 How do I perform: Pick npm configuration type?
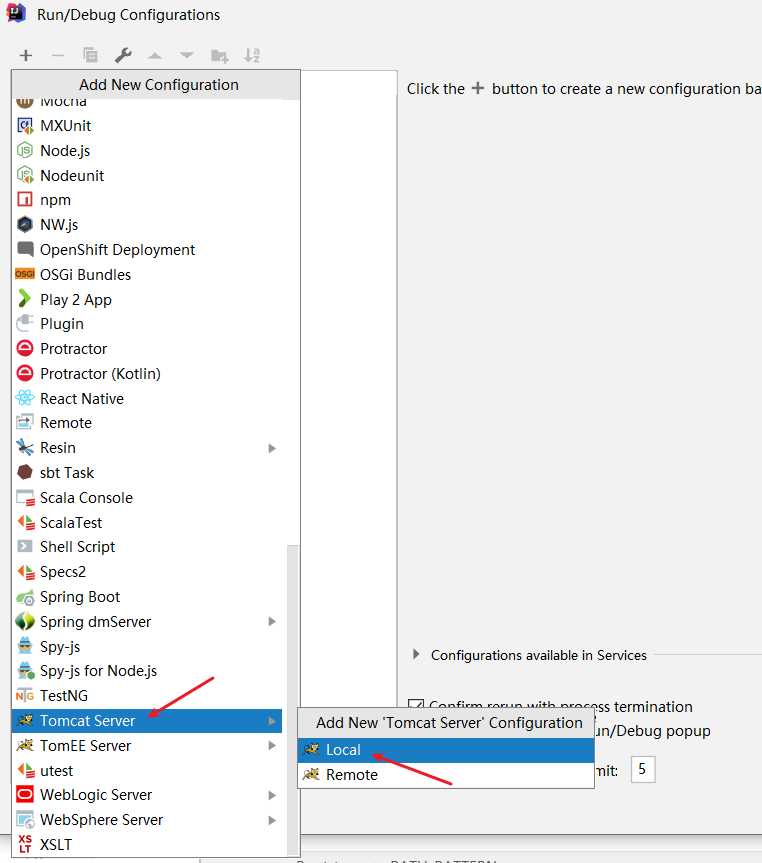(146, 200)
